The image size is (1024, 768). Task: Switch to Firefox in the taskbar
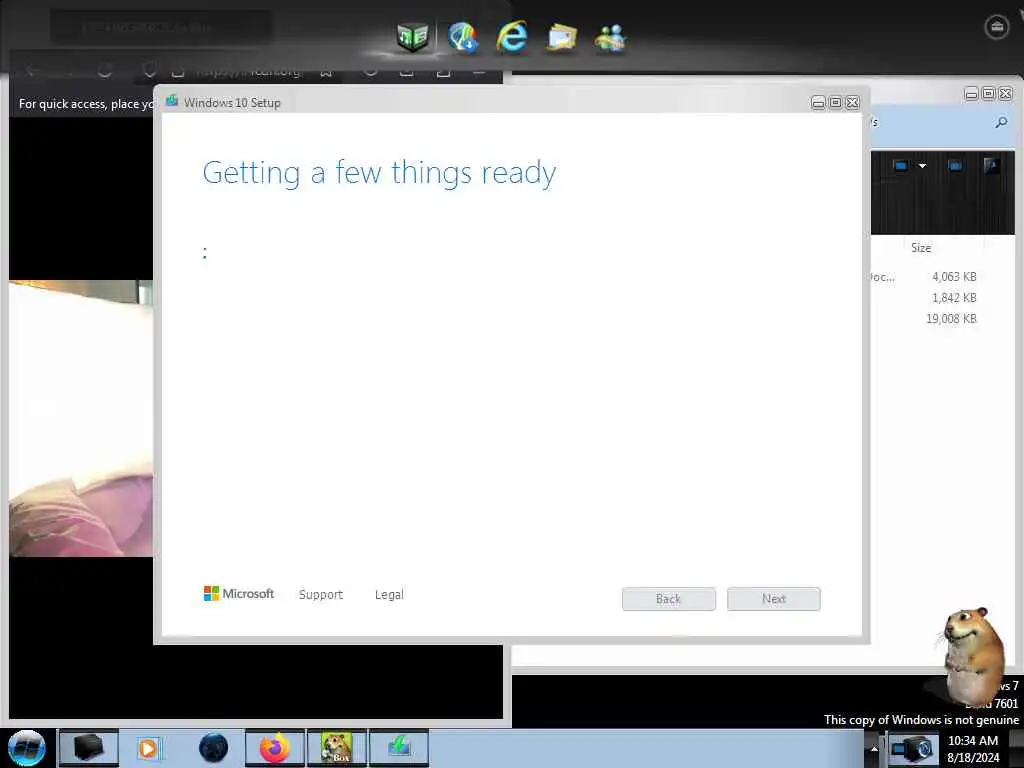[275, 748]
